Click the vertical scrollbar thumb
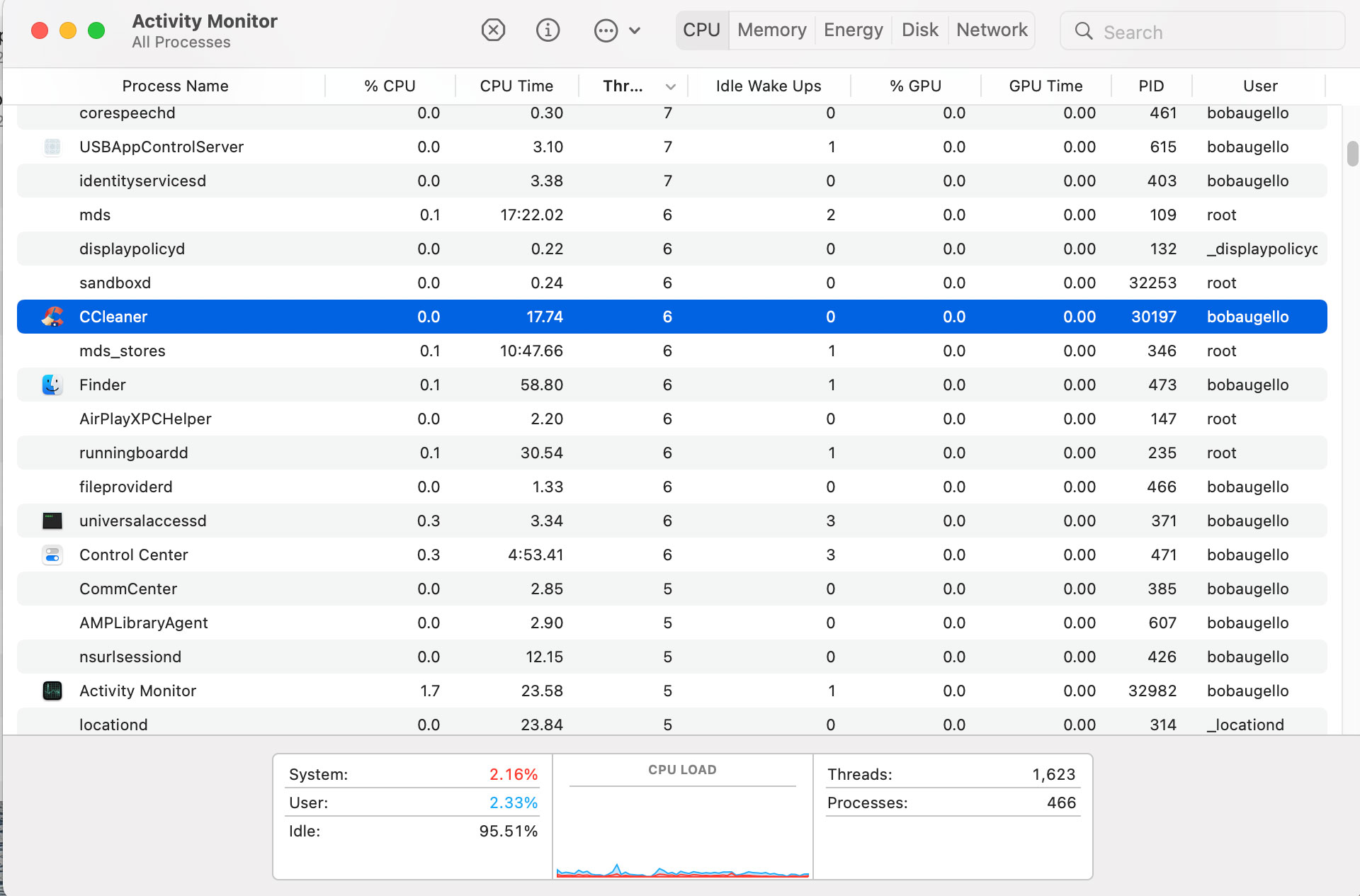Screen dimensions: 1360x896 point(1352,153)
